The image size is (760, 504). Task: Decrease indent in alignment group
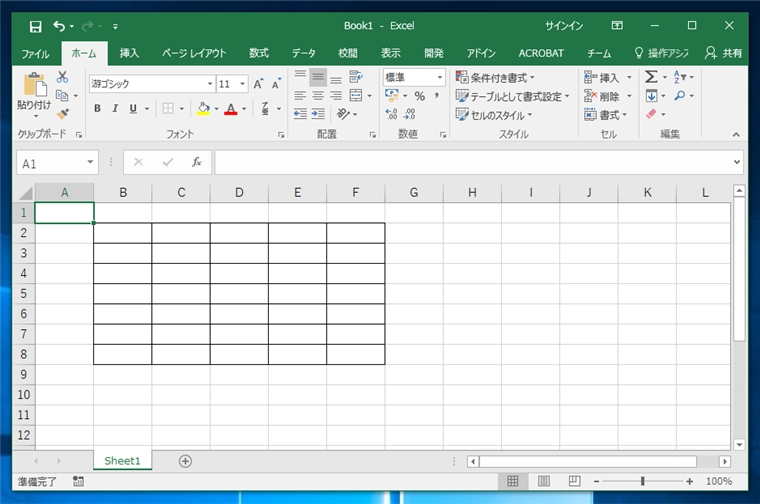pyautogui.click(x=301, y=114)
